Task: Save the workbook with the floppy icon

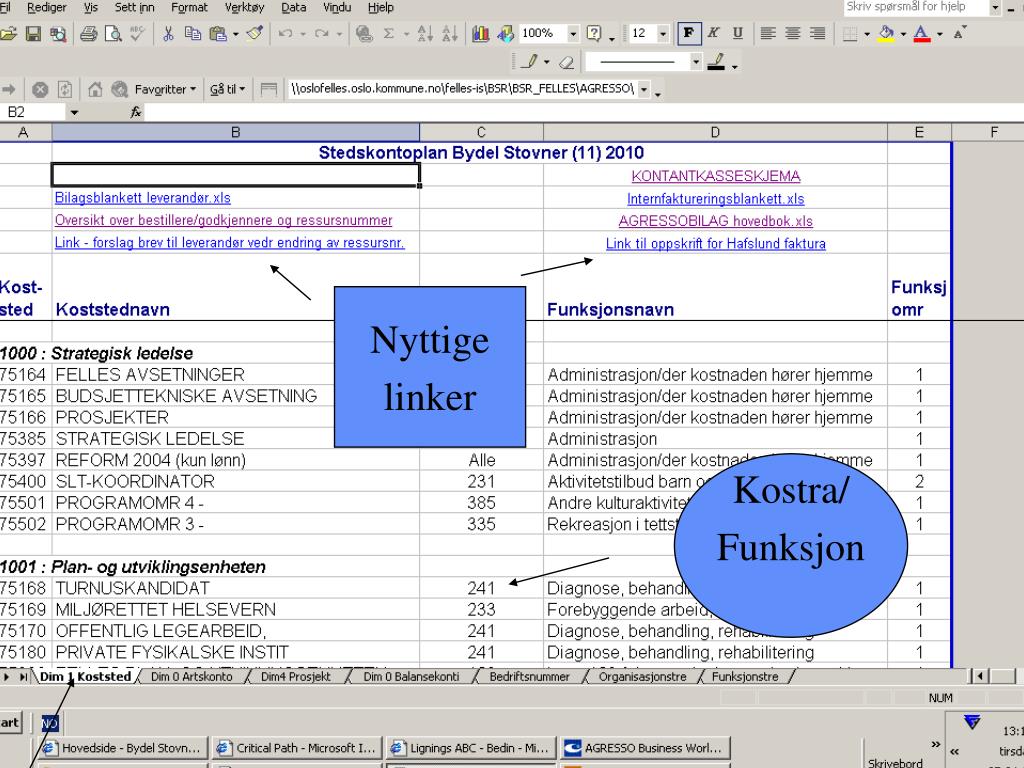Action: pos(33,33)
